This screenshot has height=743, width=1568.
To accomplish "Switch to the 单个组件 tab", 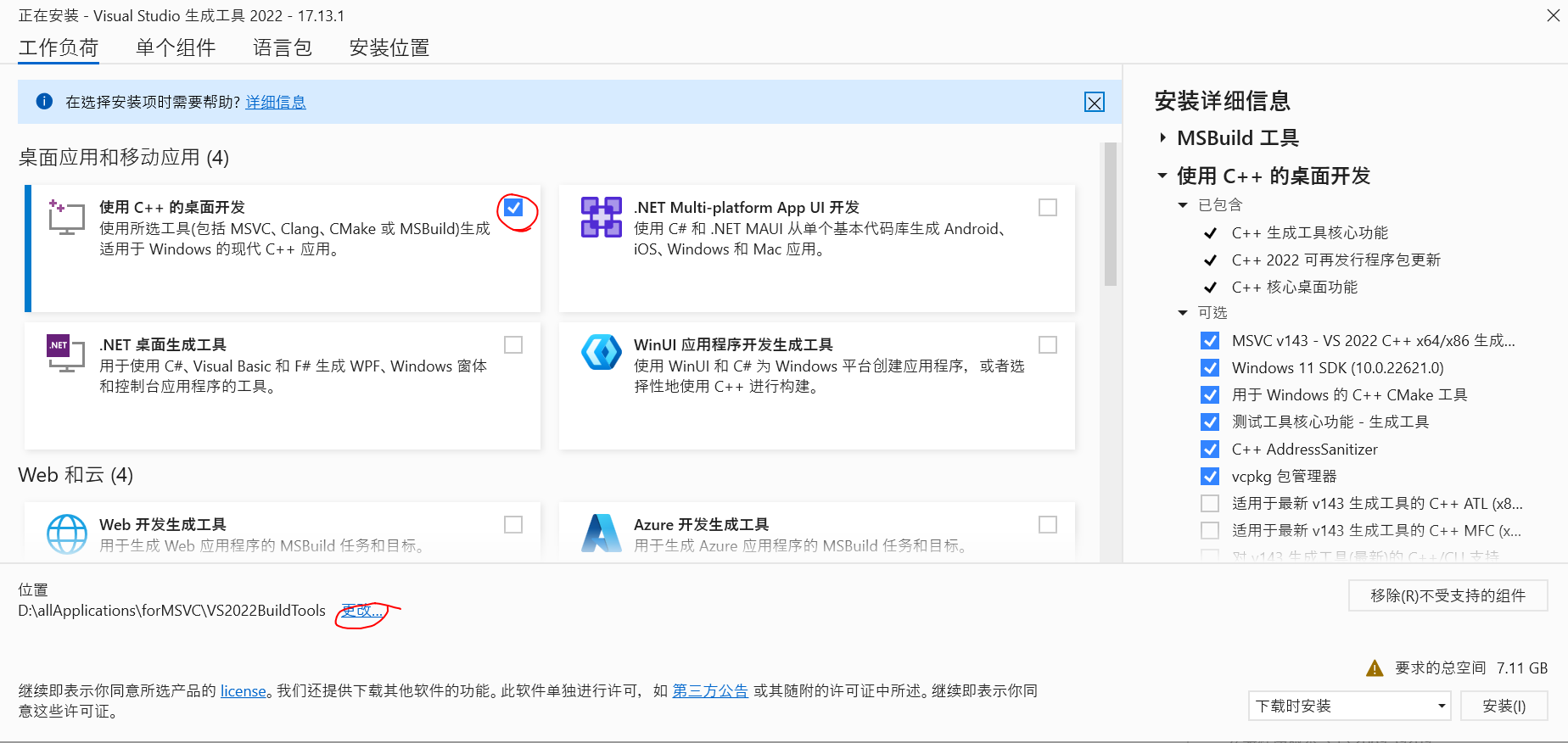I will (x=176, y=47).
